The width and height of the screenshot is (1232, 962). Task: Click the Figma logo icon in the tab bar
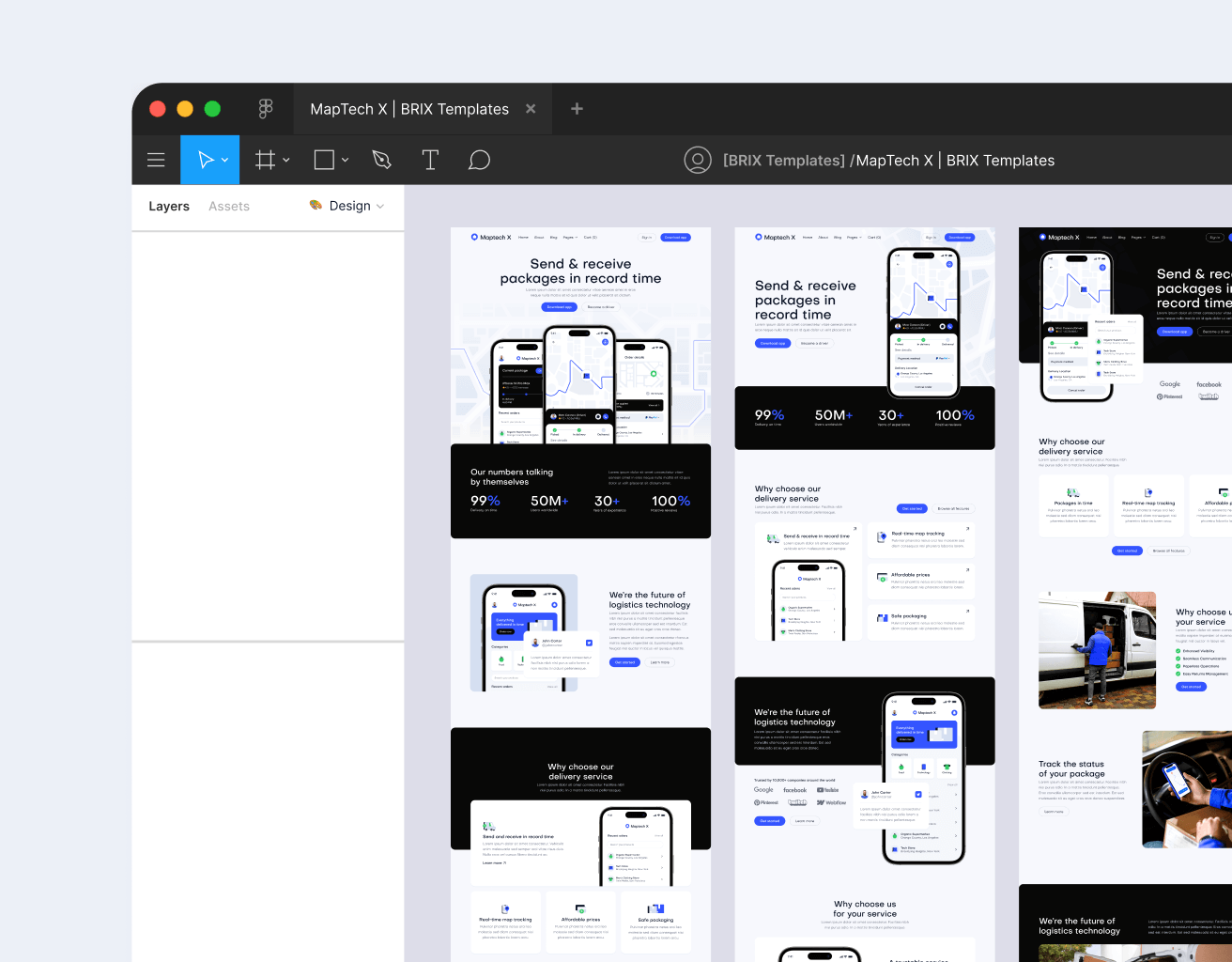266,108
